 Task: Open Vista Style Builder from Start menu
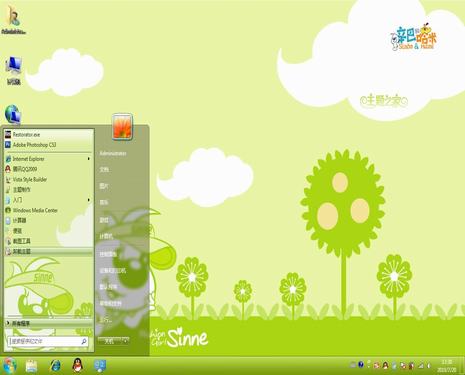click(x=48, y=180)
